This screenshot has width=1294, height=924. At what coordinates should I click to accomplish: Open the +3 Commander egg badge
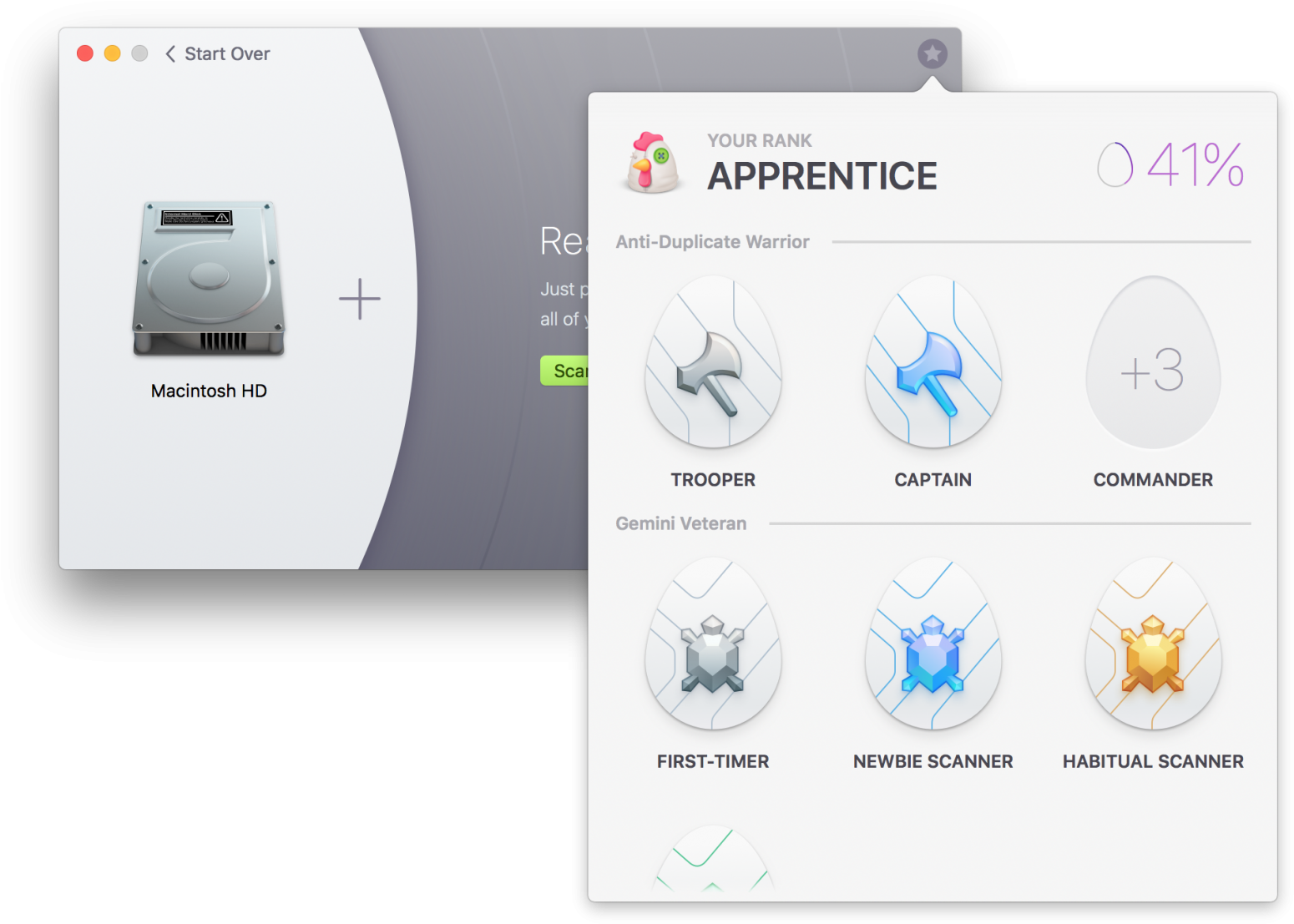pos(1153,362)
